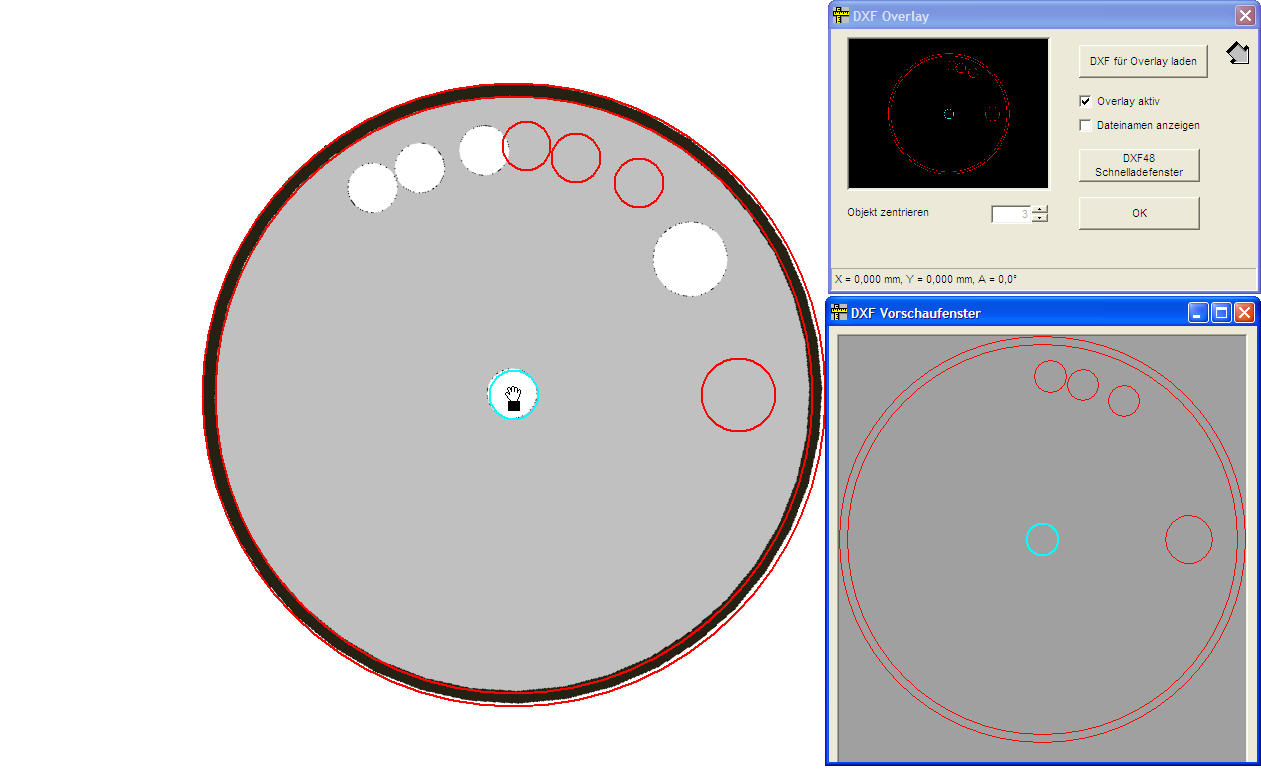The height and width of the screenshot is (777, 1261).
Task: Maximize the DXF Vorschaufenster window
Action: coord(1221,313)
